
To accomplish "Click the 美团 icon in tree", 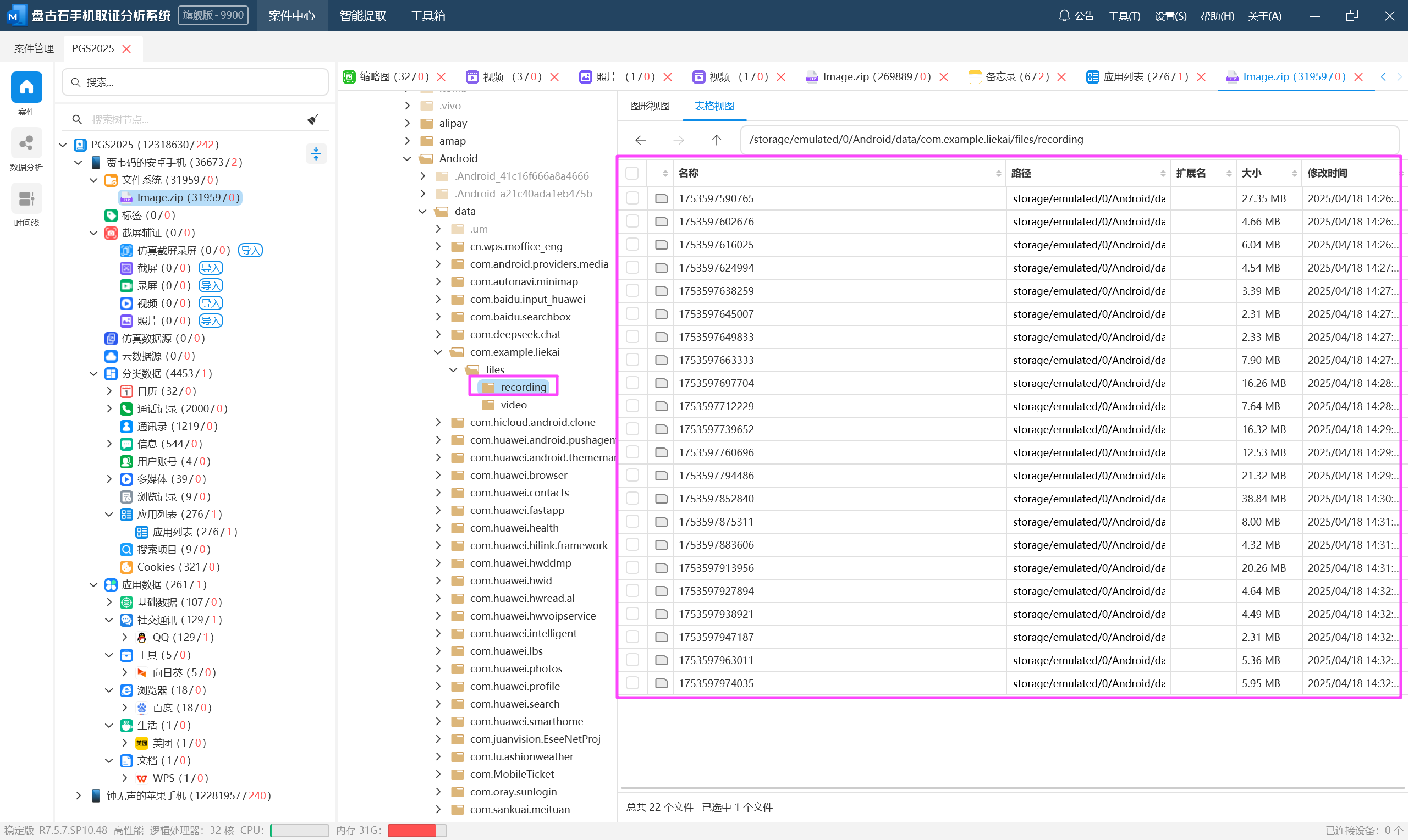I will click(x=141, y=743).
